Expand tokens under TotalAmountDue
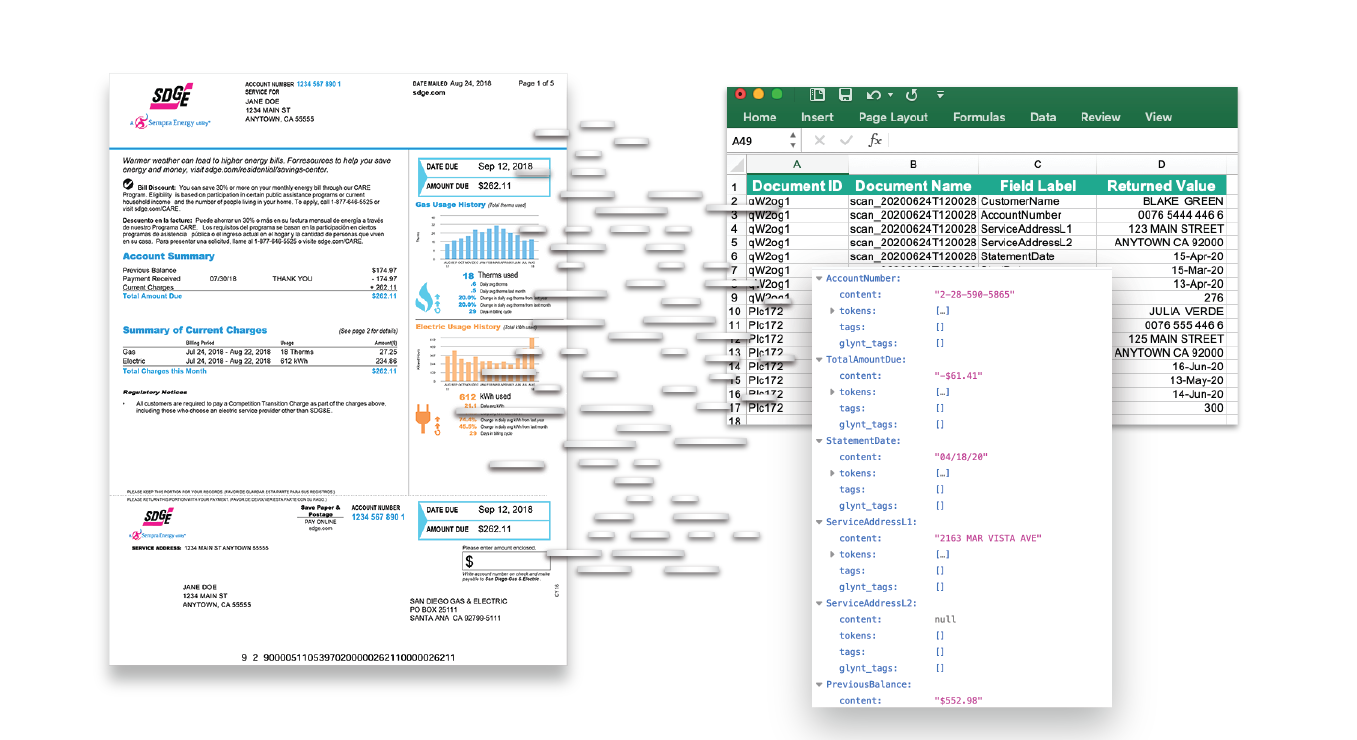 click(833, 392)
